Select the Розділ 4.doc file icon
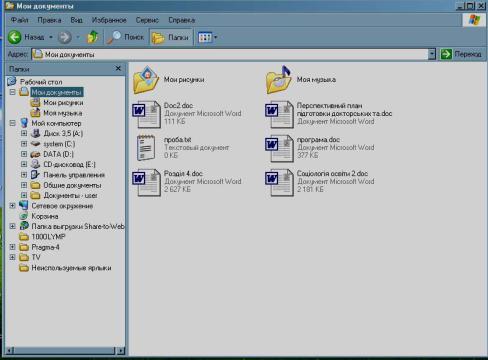Image resolution: width=488 pixels, height=360 pixels. [x=147, y=183]
